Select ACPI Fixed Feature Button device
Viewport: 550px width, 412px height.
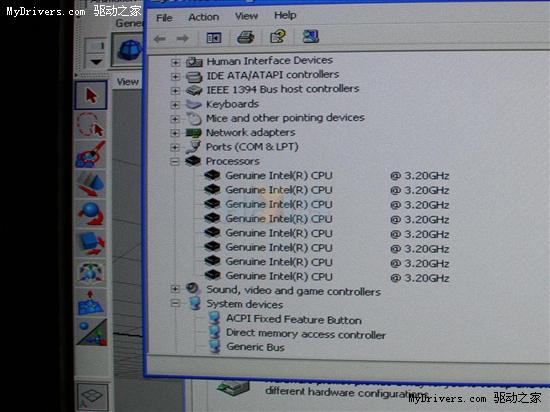point(294,319)
